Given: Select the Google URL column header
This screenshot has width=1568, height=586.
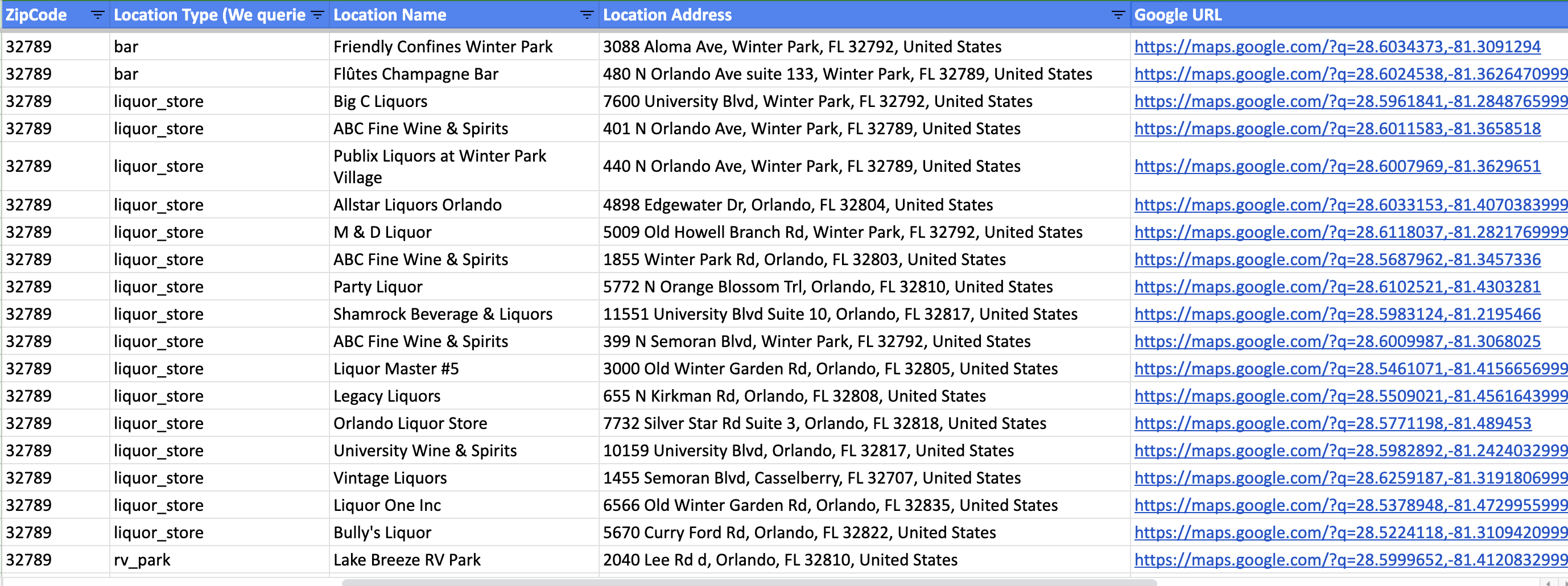Looking at the screenshot, I should click(x=1349, y=15).
